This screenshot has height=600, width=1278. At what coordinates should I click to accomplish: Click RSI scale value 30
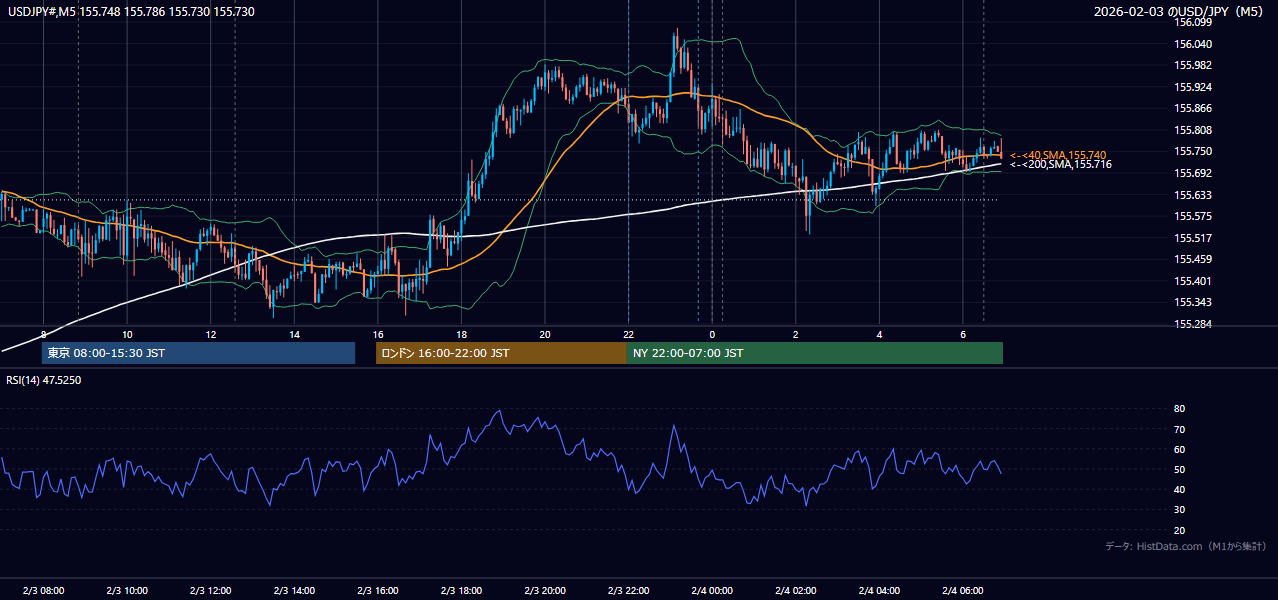point(1180,510)
